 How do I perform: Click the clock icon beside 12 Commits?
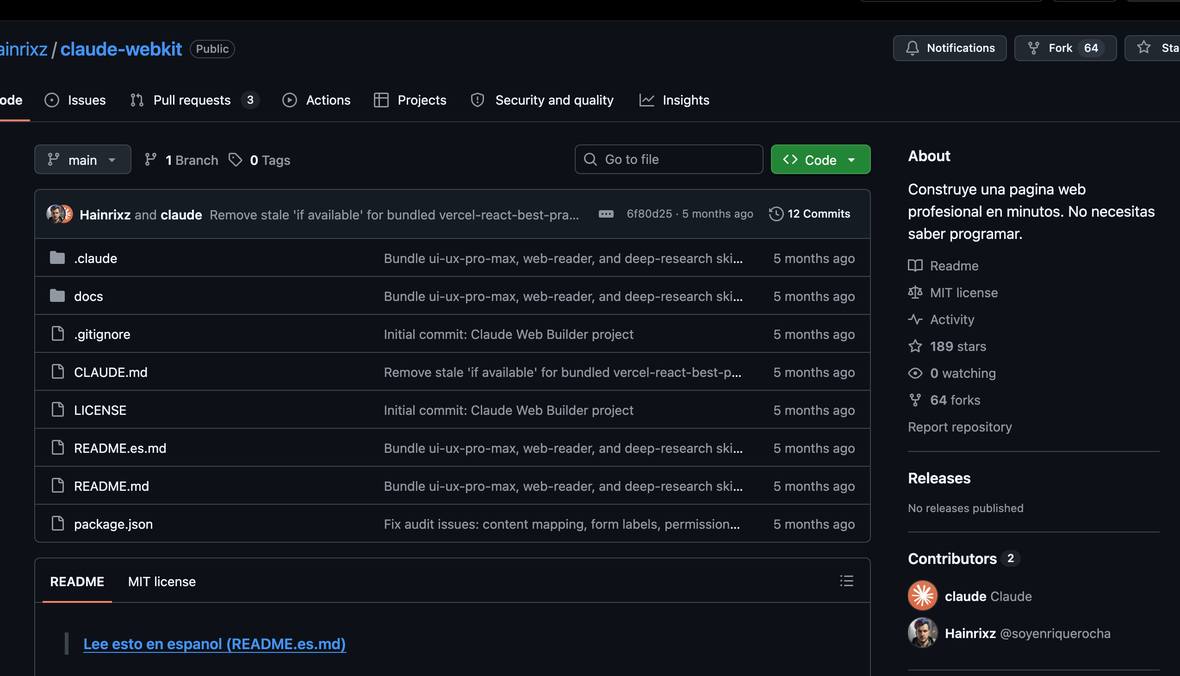776,214
